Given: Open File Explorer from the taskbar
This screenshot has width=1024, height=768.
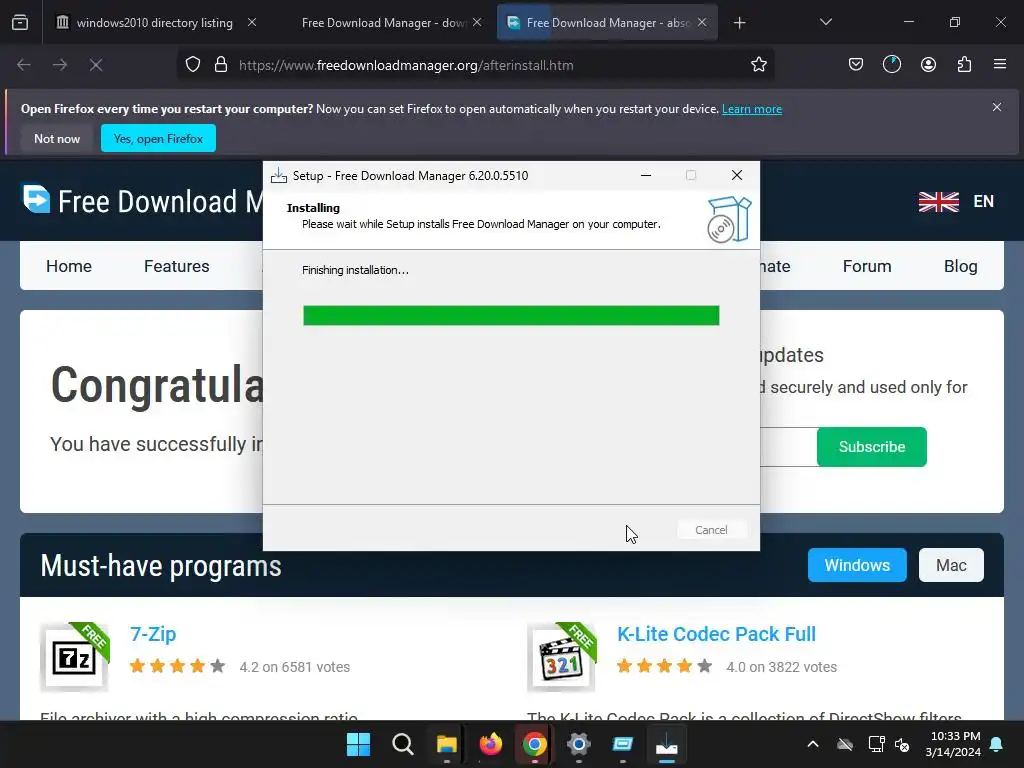Looking at the screenshot, I should point(447,744).
